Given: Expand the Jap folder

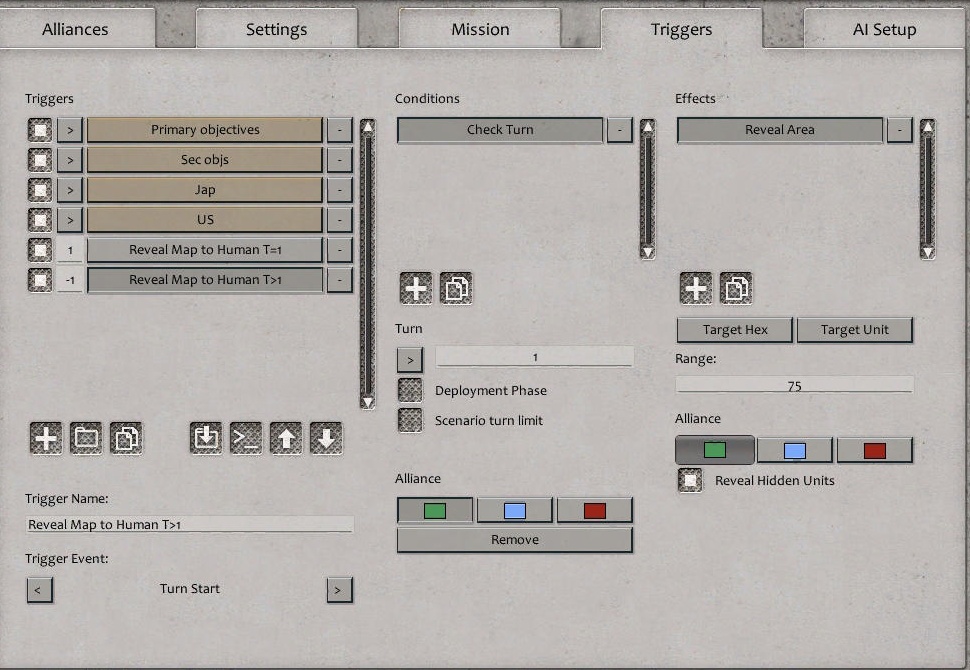Looking at the screenshot, I should pyautogui.click(x=70, y=190).
